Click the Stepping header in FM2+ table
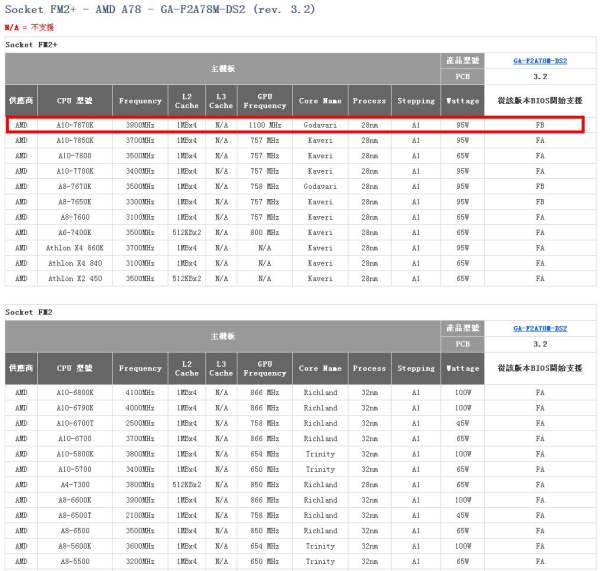The height and width of the screenshot is (571, 600). (x=416, y=101)
